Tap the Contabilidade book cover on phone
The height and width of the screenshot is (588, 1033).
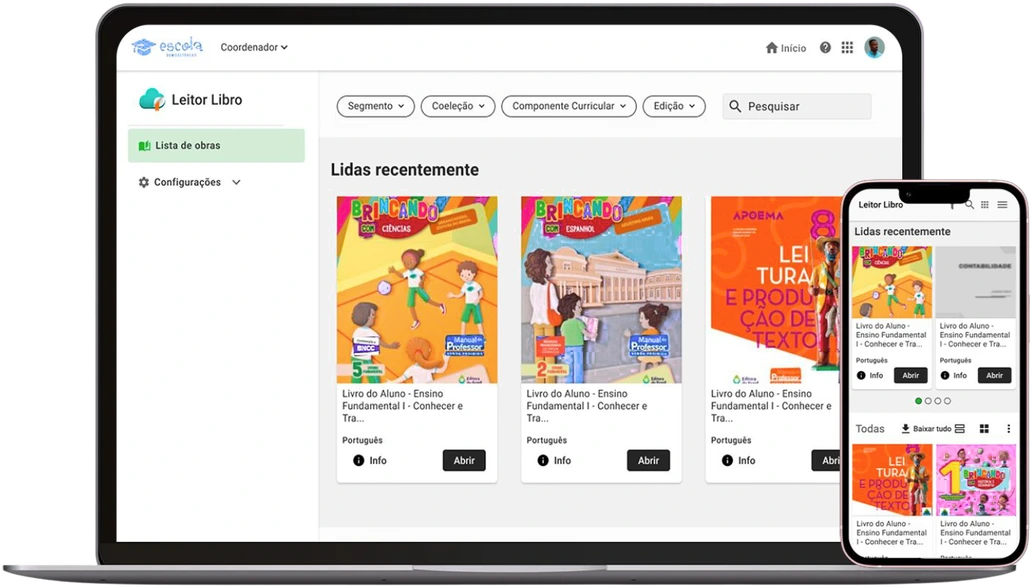(x=976, y=282)
